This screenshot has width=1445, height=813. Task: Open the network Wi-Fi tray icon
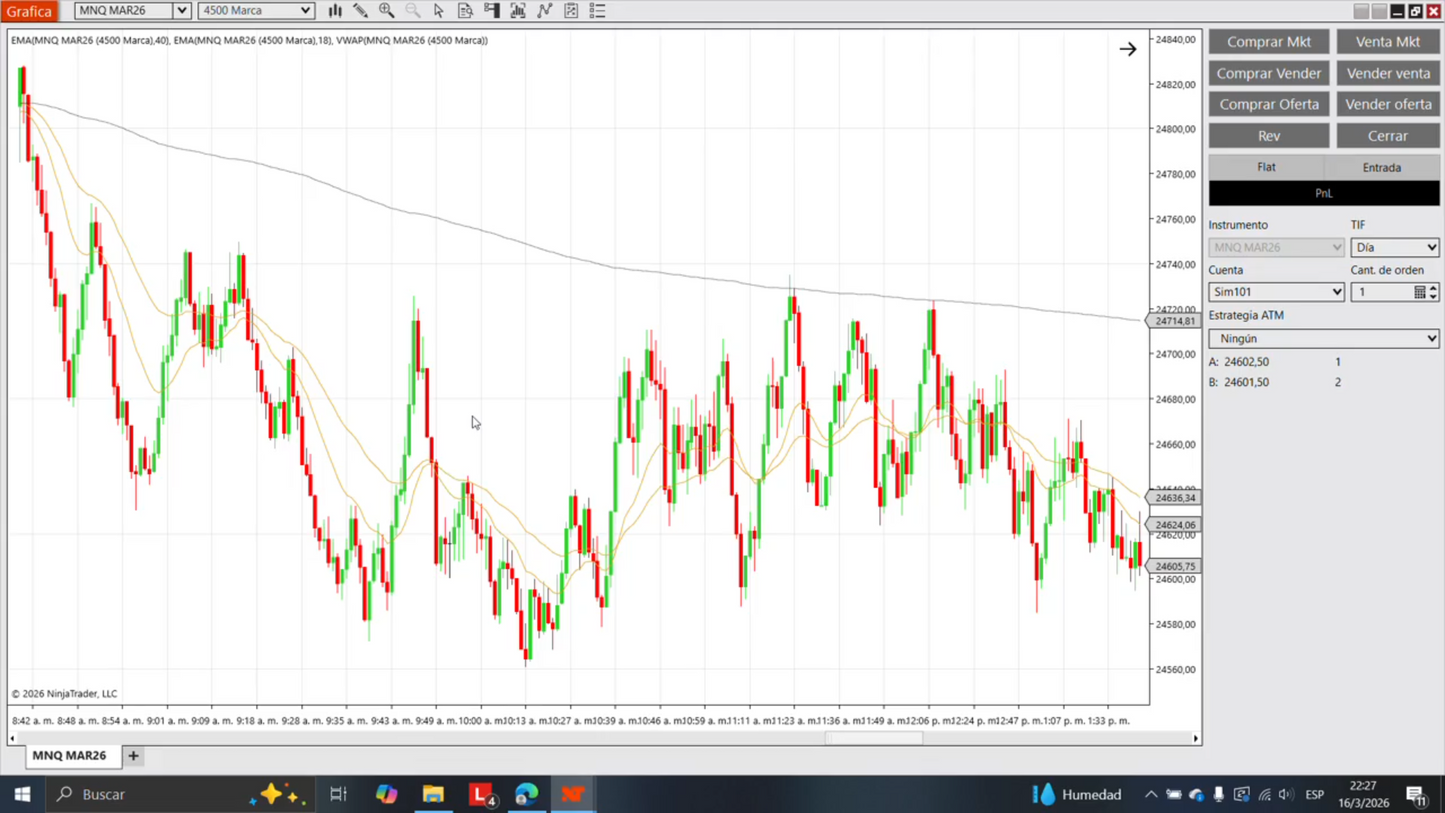pos(1264,795)
